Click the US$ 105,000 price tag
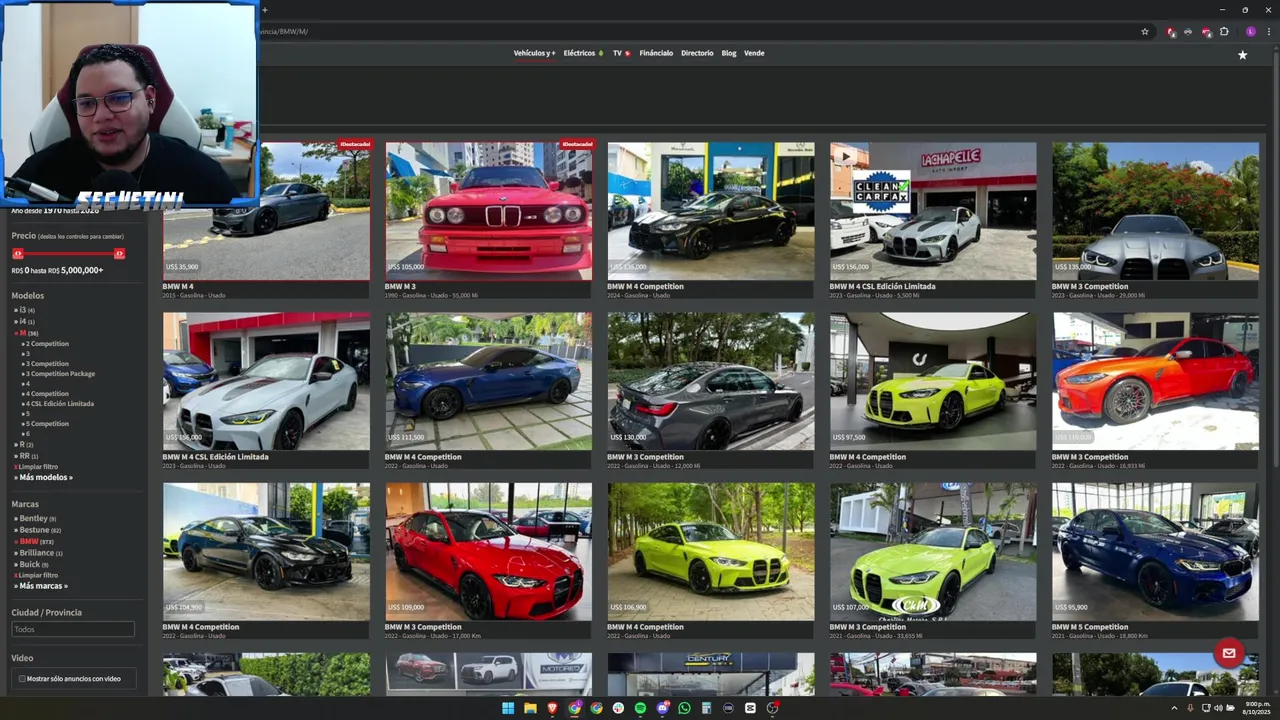The image size is (1280, 720). 405,267
